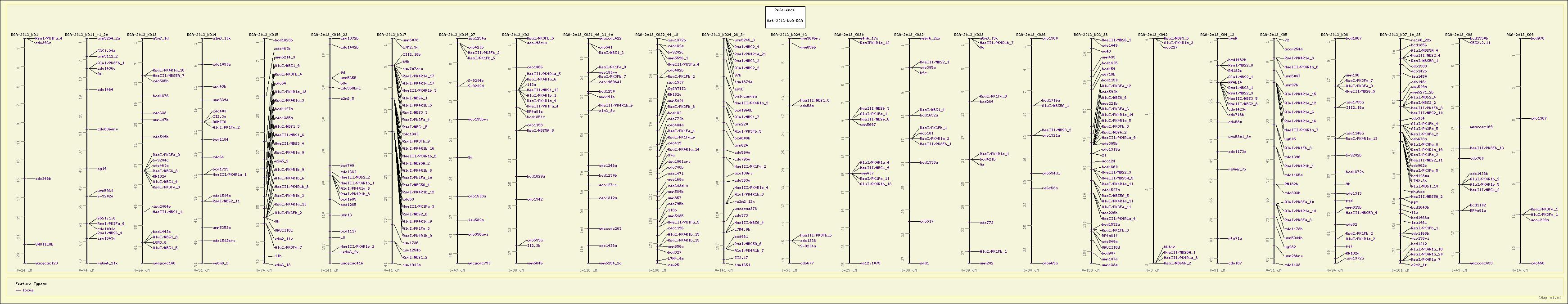This screenshot has height=304, width=1568.
Task: Select the VAVIII8b locus label
Action: 45,245
